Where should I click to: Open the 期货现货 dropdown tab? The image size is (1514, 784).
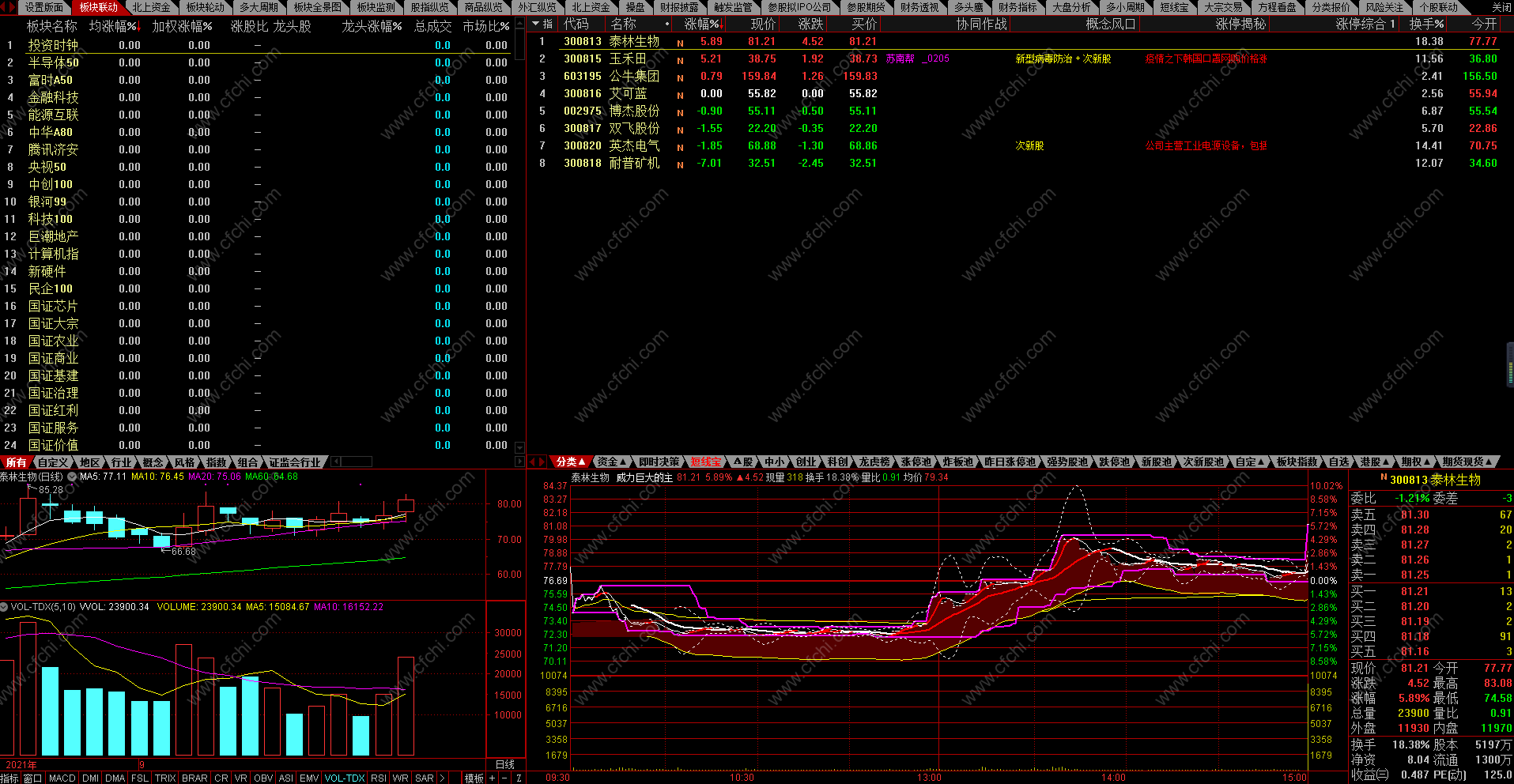click(1467, 462)
